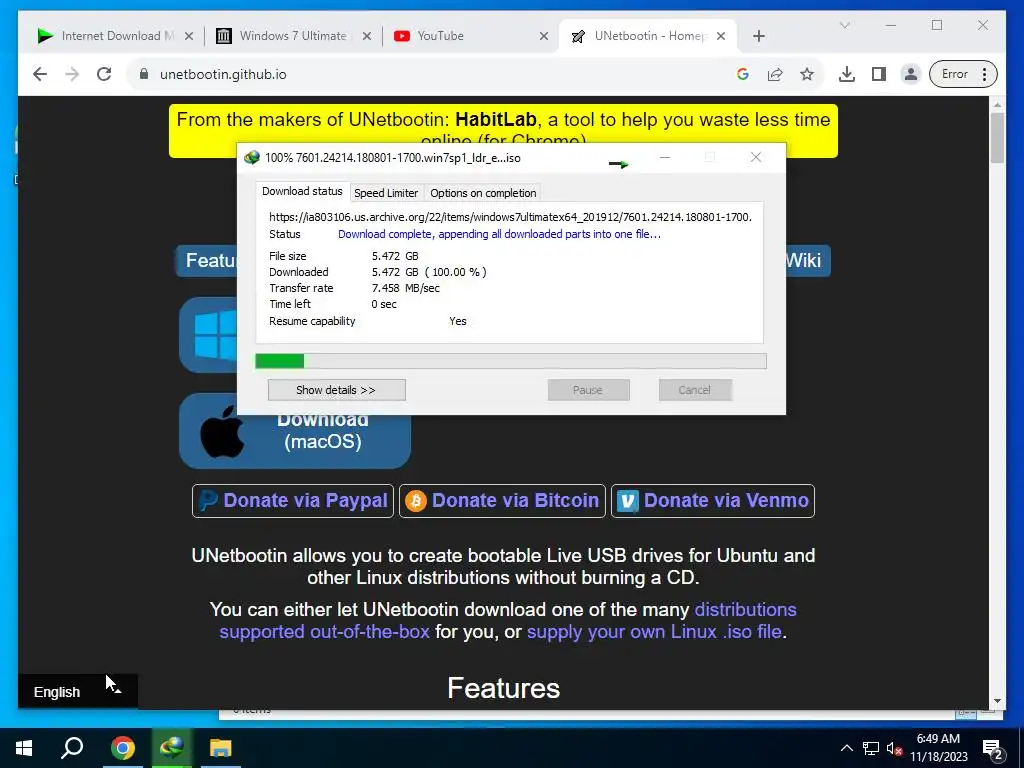Click the archive.org download URL text

[510, 217]
